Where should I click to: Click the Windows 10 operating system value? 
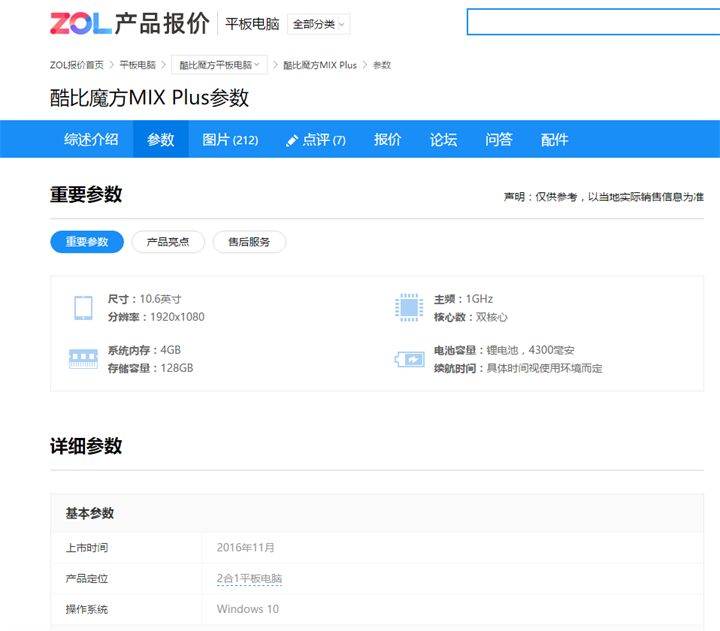click(x=248, y=609)
